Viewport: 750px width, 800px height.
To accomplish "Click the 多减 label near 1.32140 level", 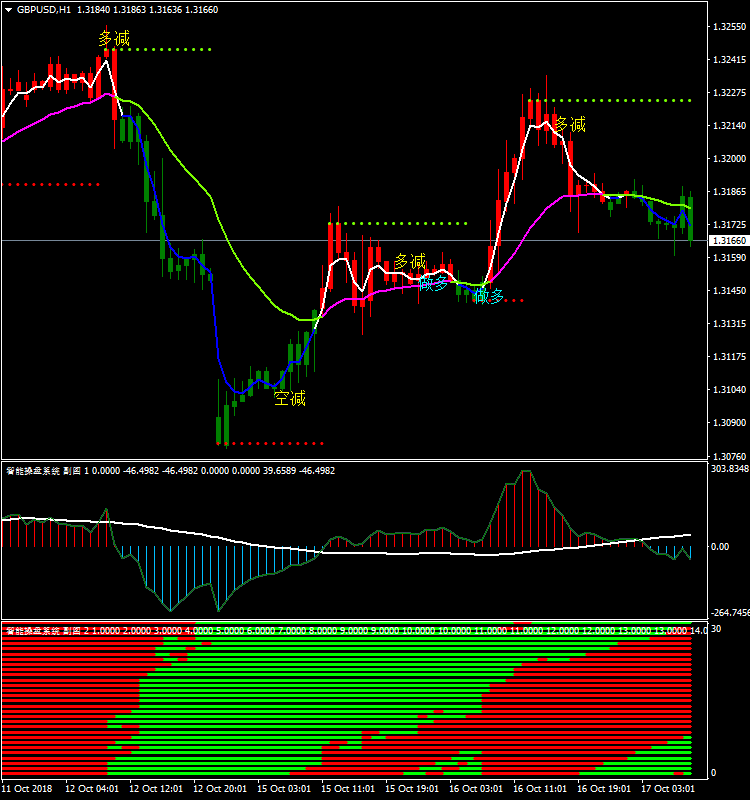I will pos(570,125).
